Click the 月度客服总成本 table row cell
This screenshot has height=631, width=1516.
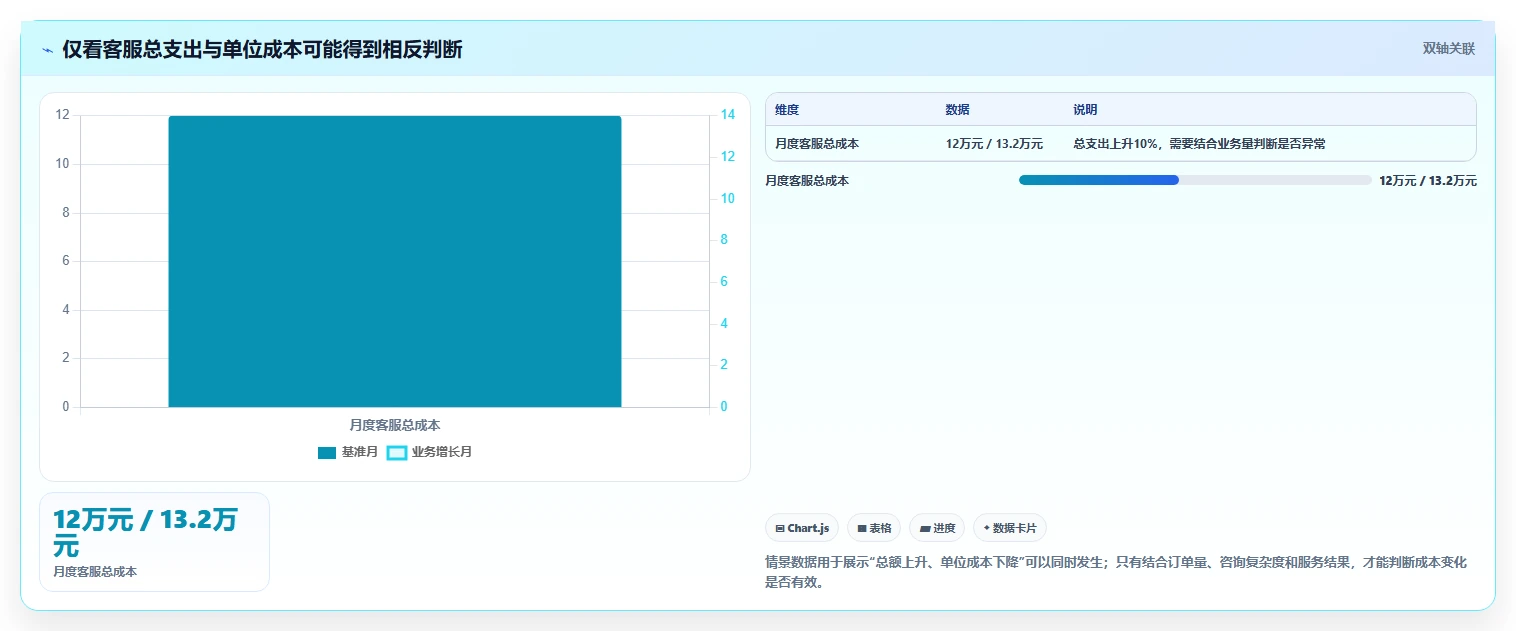pyautogui.click(x=817, y=144)
